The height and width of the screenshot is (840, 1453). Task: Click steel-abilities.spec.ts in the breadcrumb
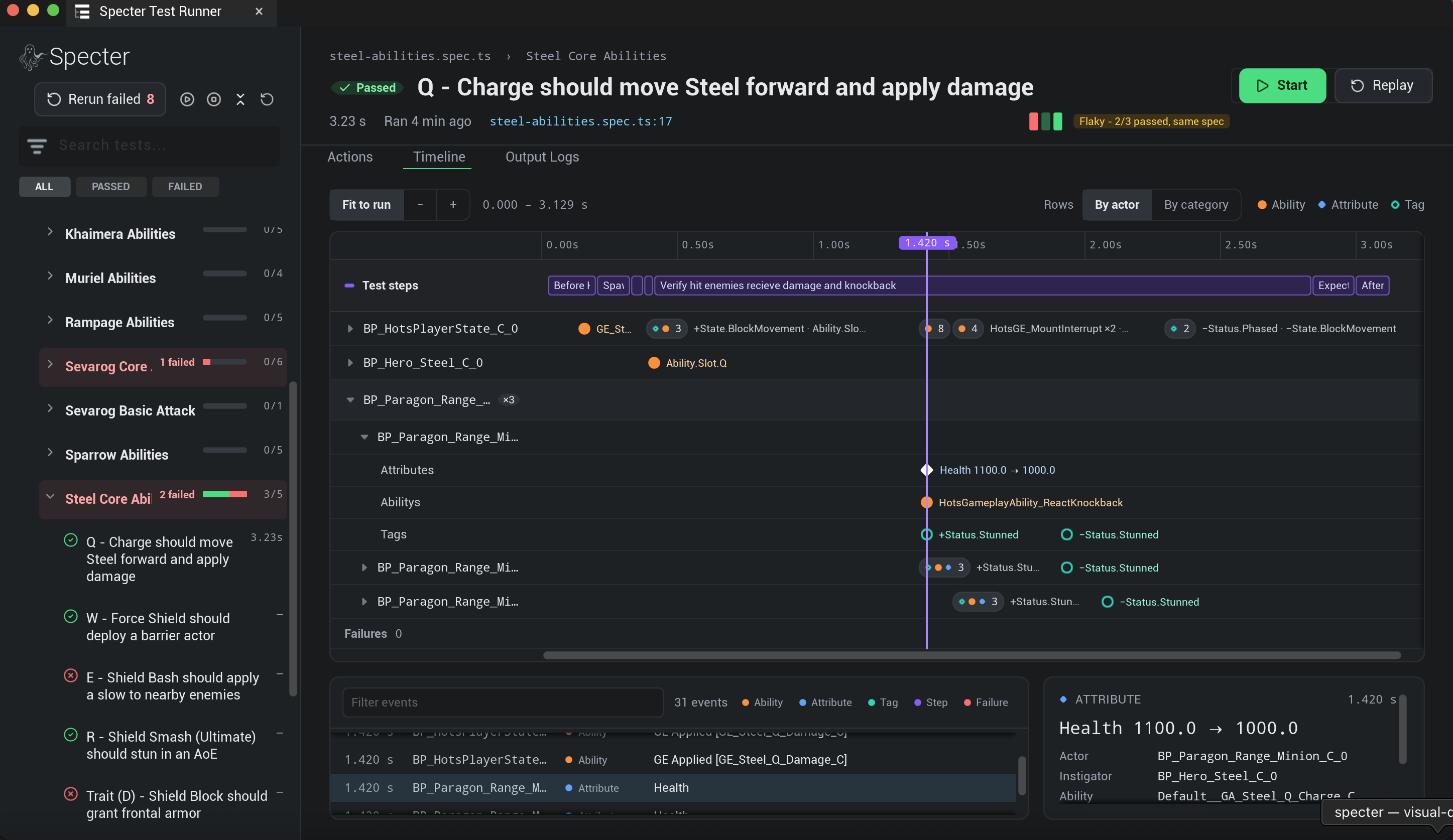coord(410,56)
